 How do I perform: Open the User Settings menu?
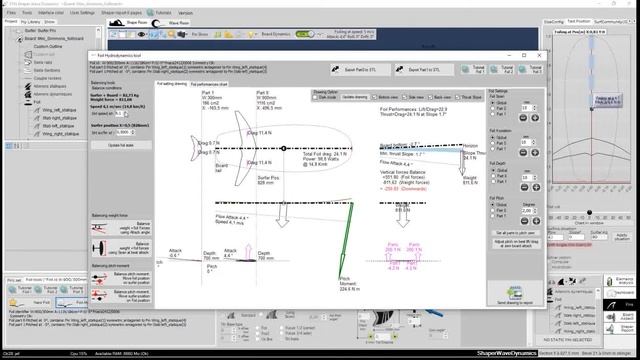click(82, 13)
